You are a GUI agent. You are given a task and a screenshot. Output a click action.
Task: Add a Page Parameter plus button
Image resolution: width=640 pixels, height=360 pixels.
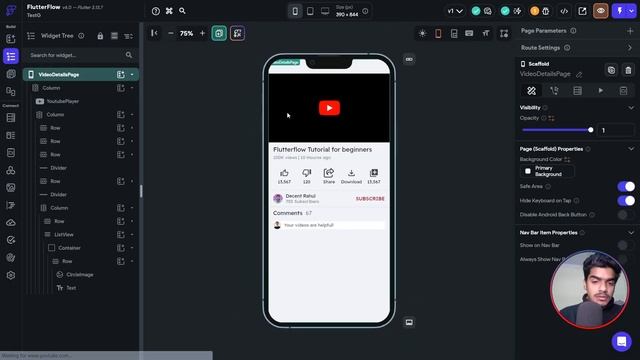click(630, 31)
